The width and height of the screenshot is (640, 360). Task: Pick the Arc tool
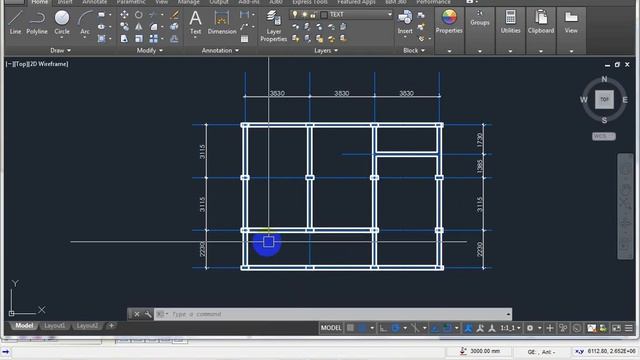click(x=84, y=22)
